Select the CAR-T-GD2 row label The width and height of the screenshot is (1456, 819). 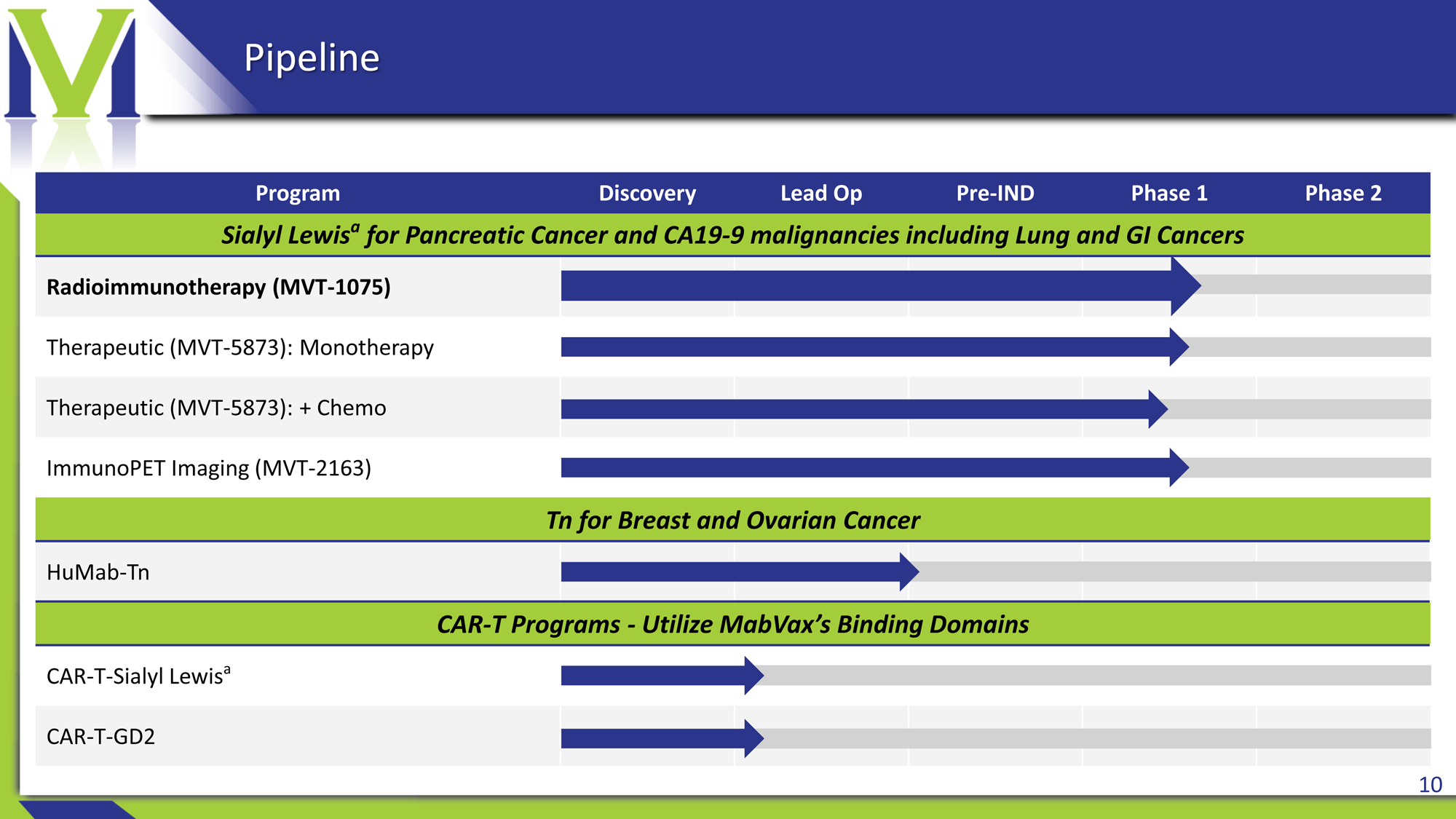pyautogui.click(x=101, y=737)
